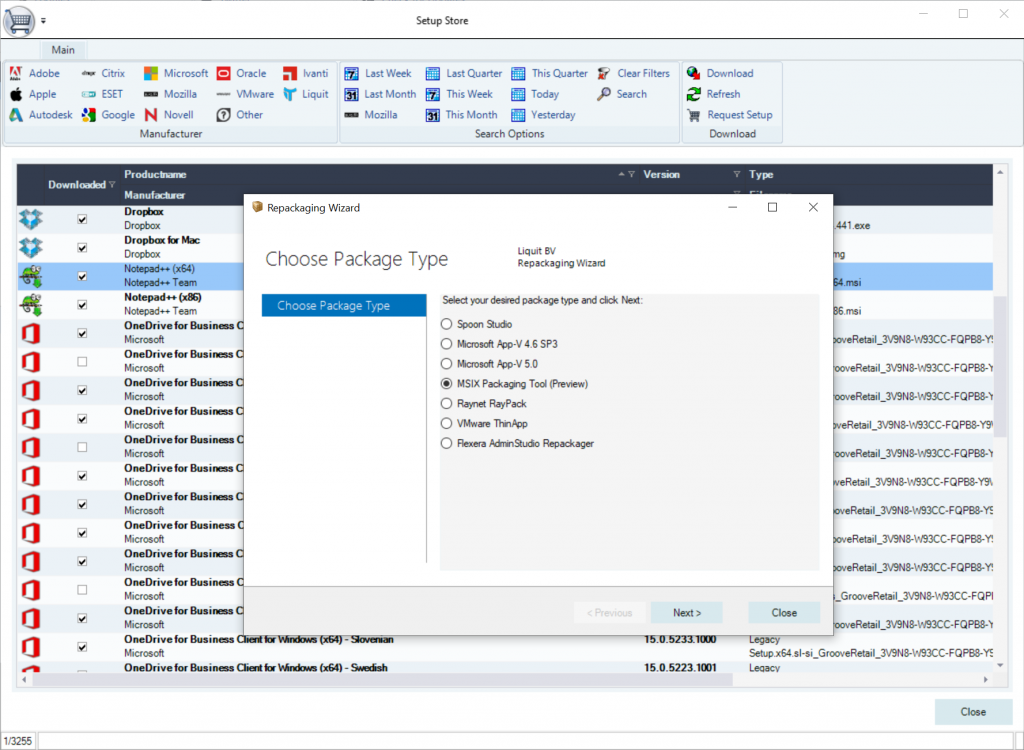The width and height of the screenshot is (1024, 750).
Task: Filter by Microsoft manufacturer
Action: coord(176,73)
